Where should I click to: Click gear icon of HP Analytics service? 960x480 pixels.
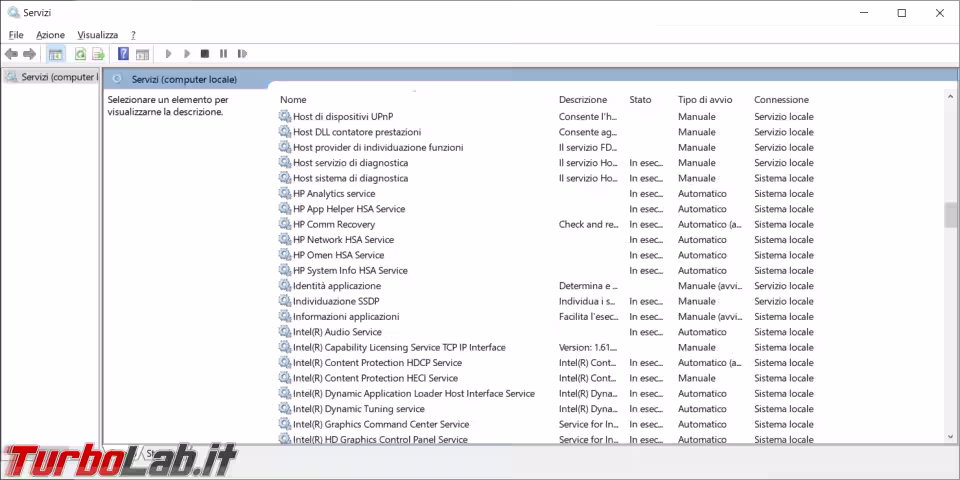[285, 193]
